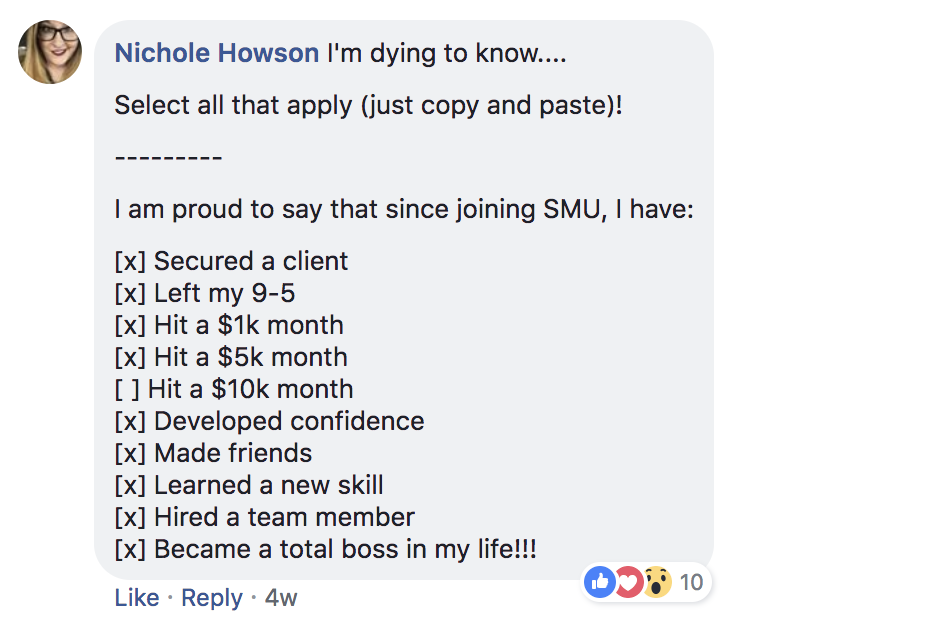Click the [x] before Learned a new skill
Image resolution: width=950 pixels, height=630 pixels.
click(130, 485)
